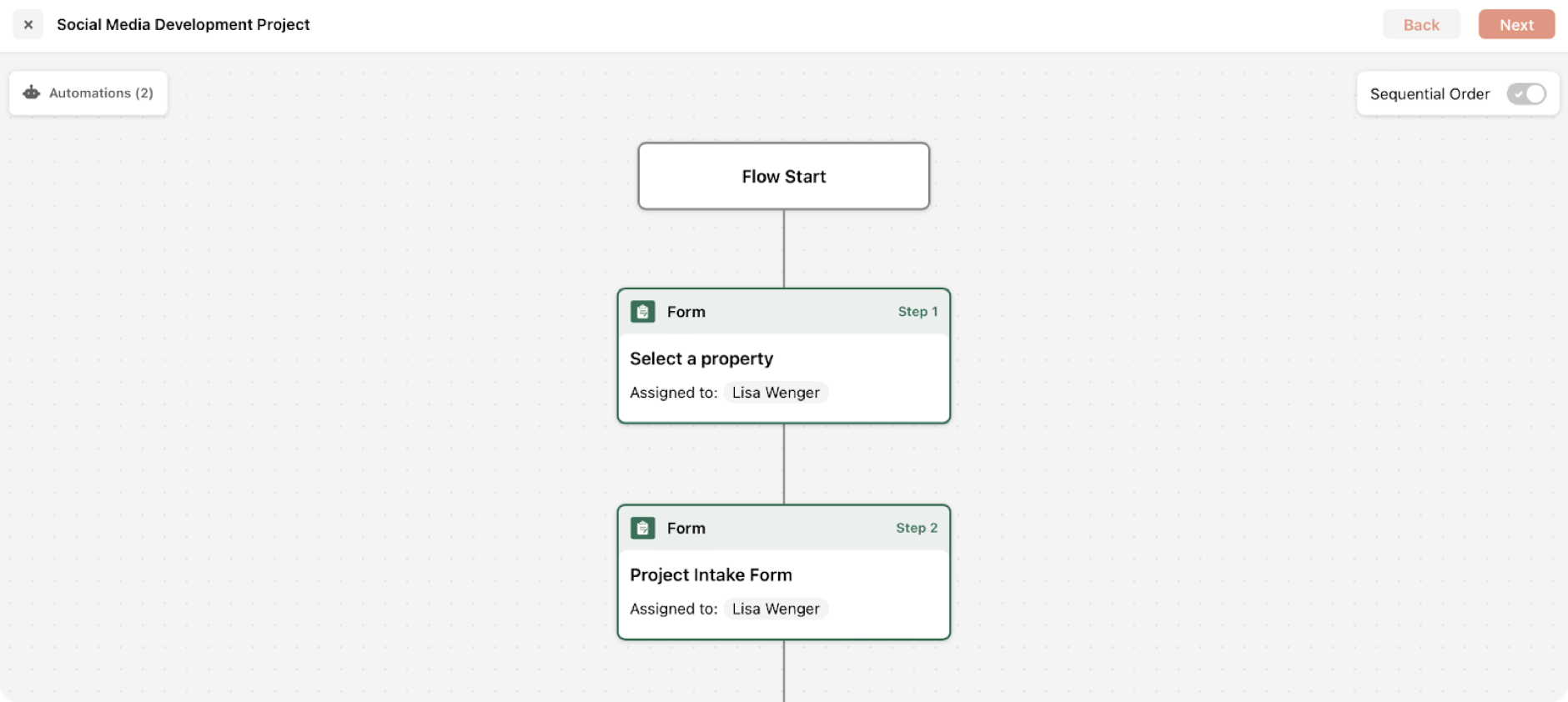Toggle the Sequential Order switch
The image size is (1568, 702).
click(x=1526, y=94)
